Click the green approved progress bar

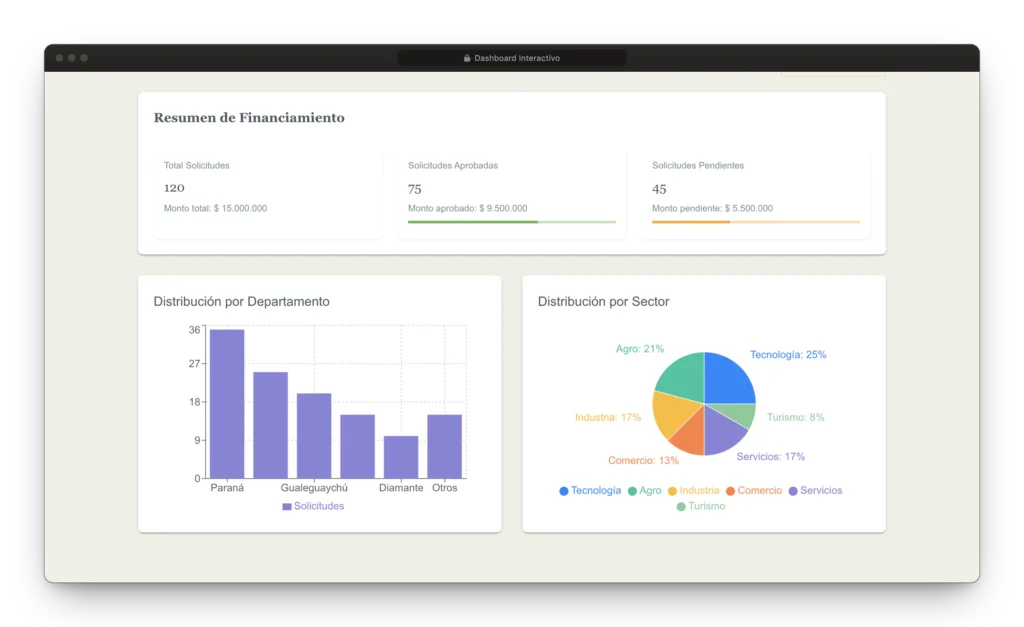click(x=512, y=222)
